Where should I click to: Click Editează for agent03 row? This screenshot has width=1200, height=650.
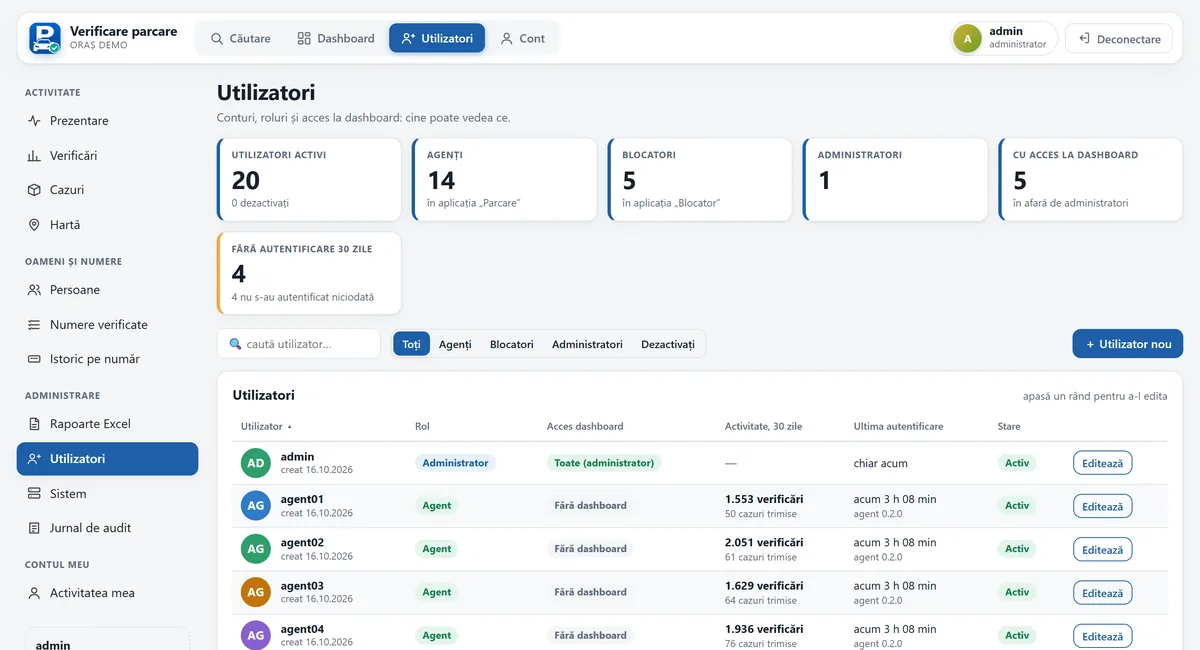(1103, 592)
